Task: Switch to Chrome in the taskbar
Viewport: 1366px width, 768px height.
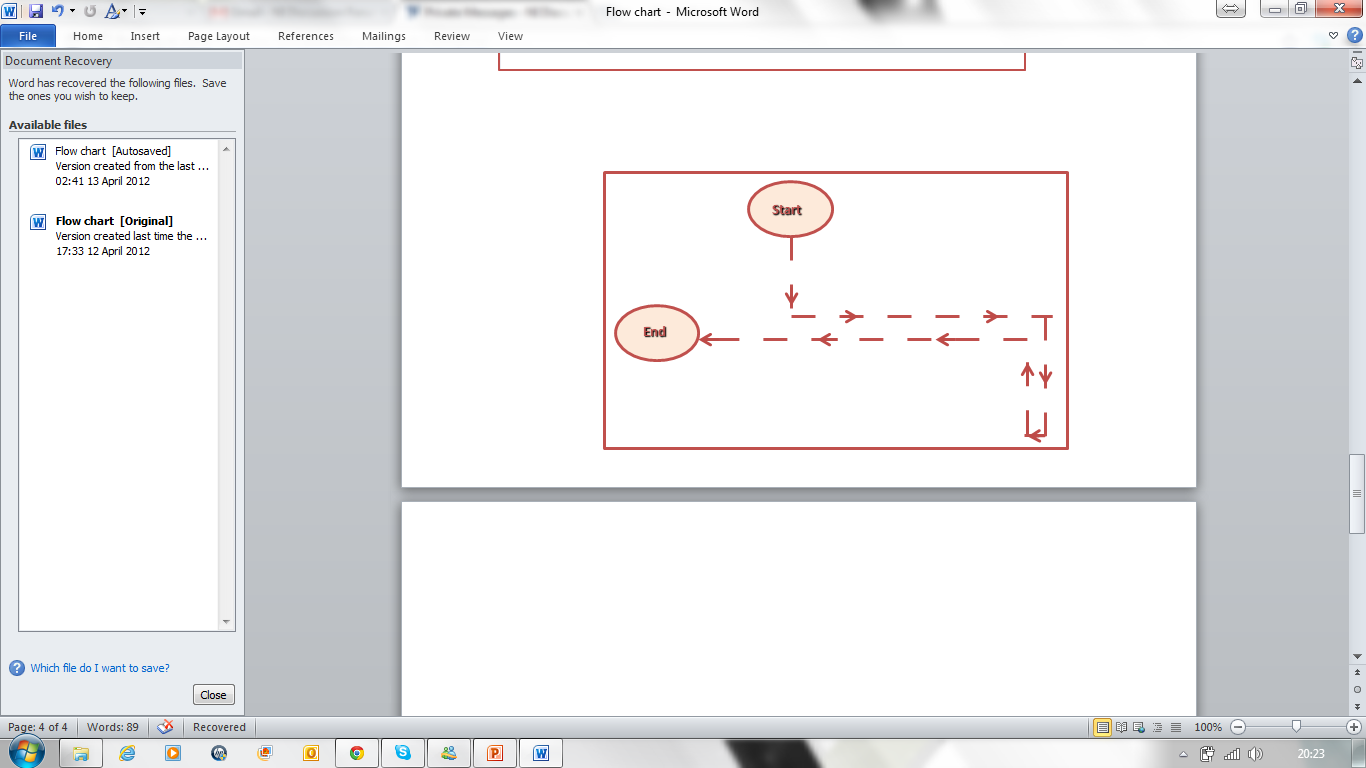Action: pos(356,753)
